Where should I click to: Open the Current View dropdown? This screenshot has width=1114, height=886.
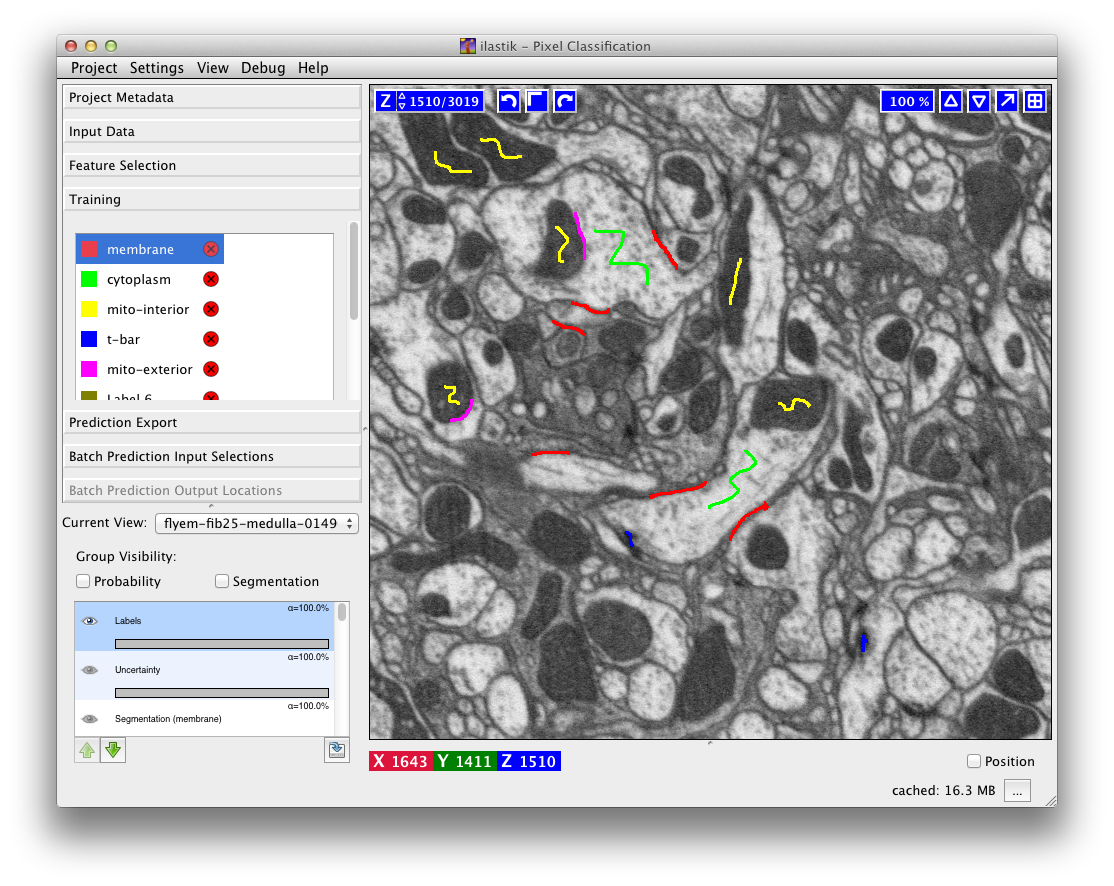point(256,523)
